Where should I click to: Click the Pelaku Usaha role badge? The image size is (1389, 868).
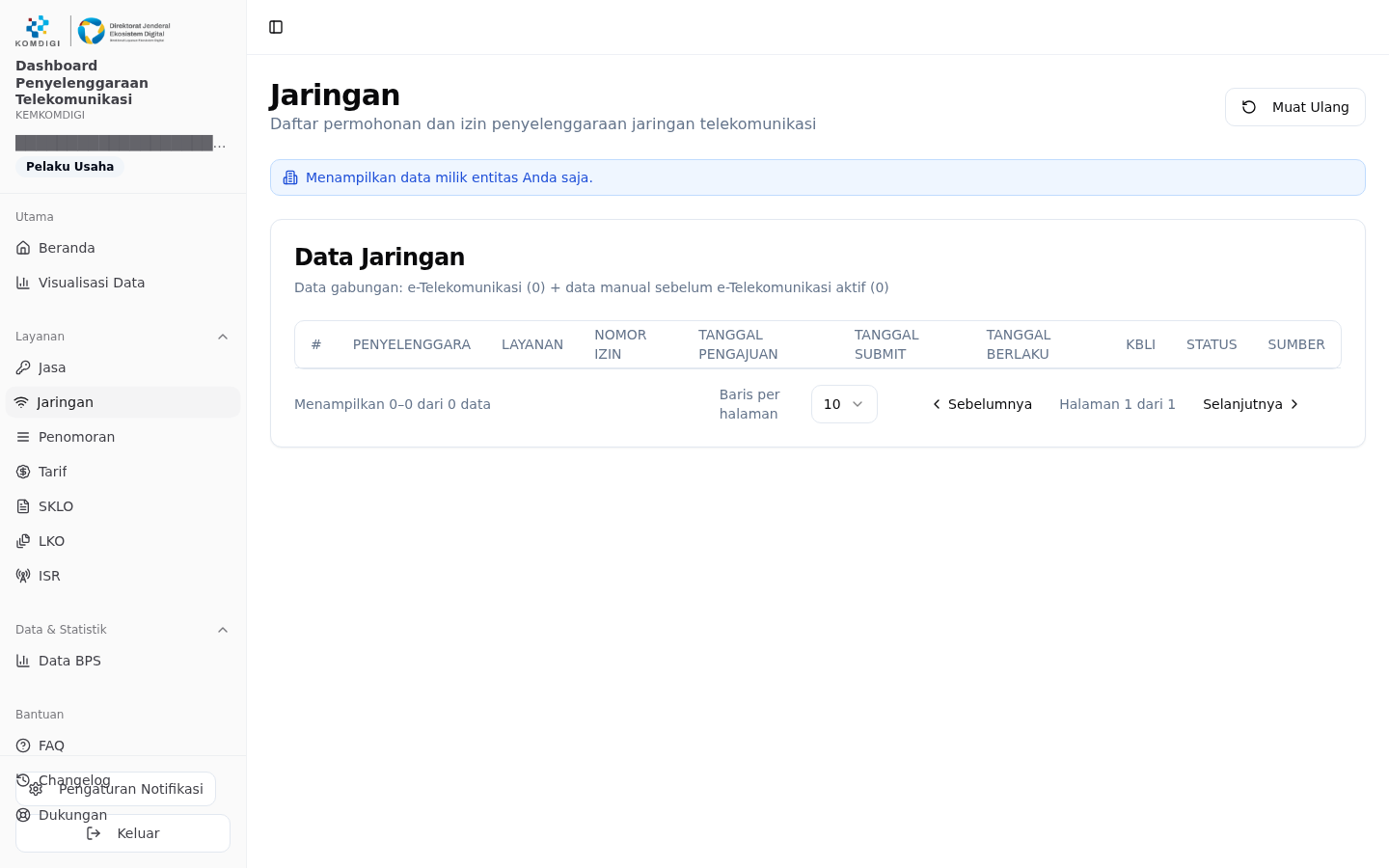pyautogui.click(x=69, y=167)
